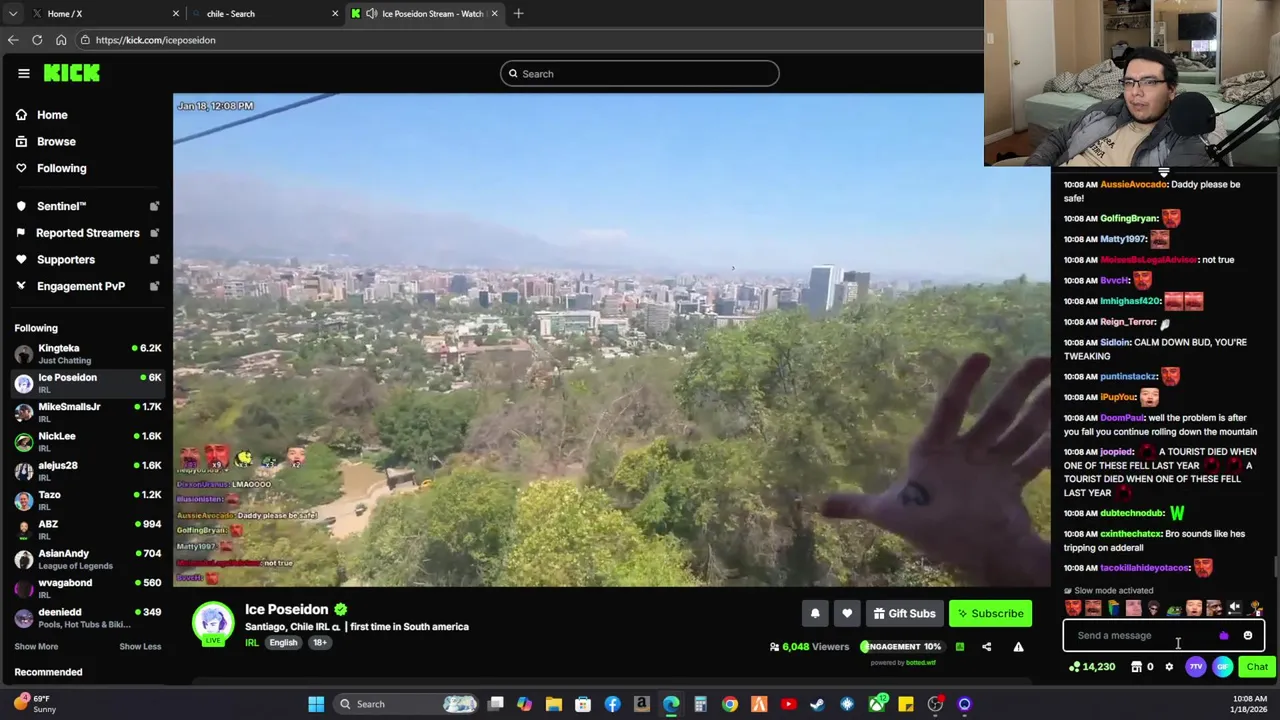Open the Kick hamburger menu
Image resolution: width=1280 pixels, height=720 pixels.
[23, 73]
